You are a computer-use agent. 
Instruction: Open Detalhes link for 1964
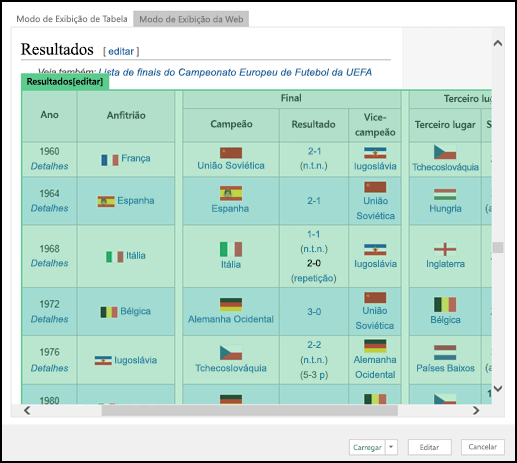[49, 208]
